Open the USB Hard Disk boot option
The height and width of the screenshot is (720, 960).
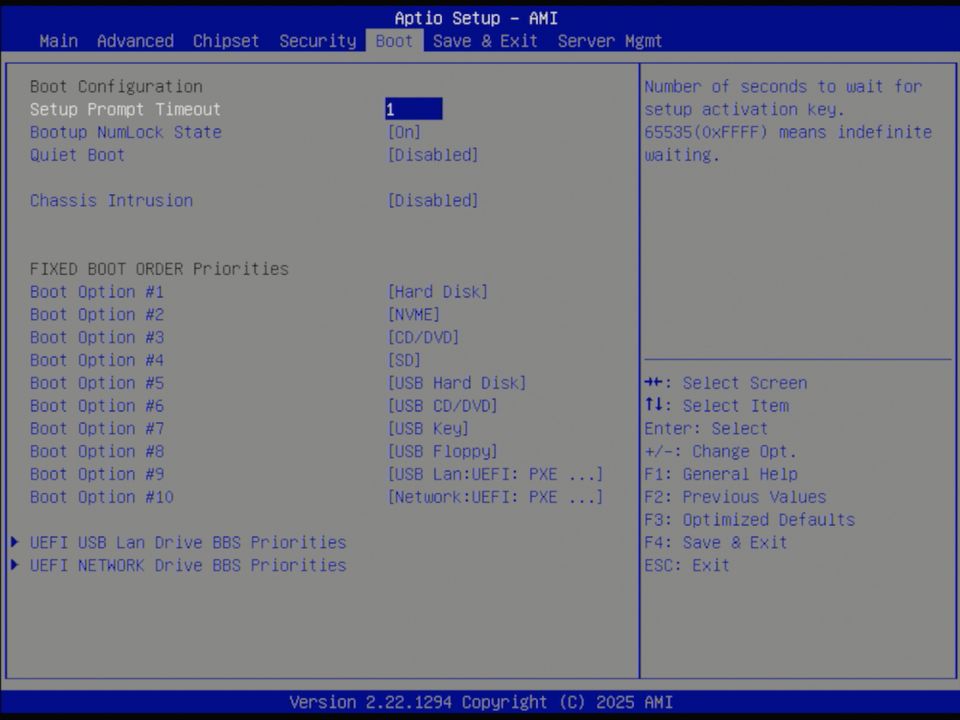[x=456, y=383]
